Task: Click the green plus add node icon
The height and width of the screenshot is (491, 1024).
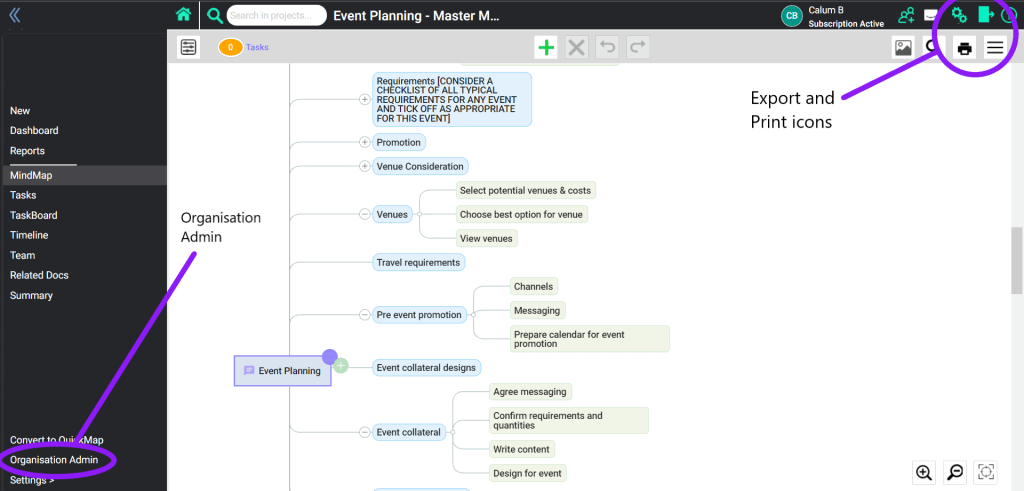Action: (546, 47)
